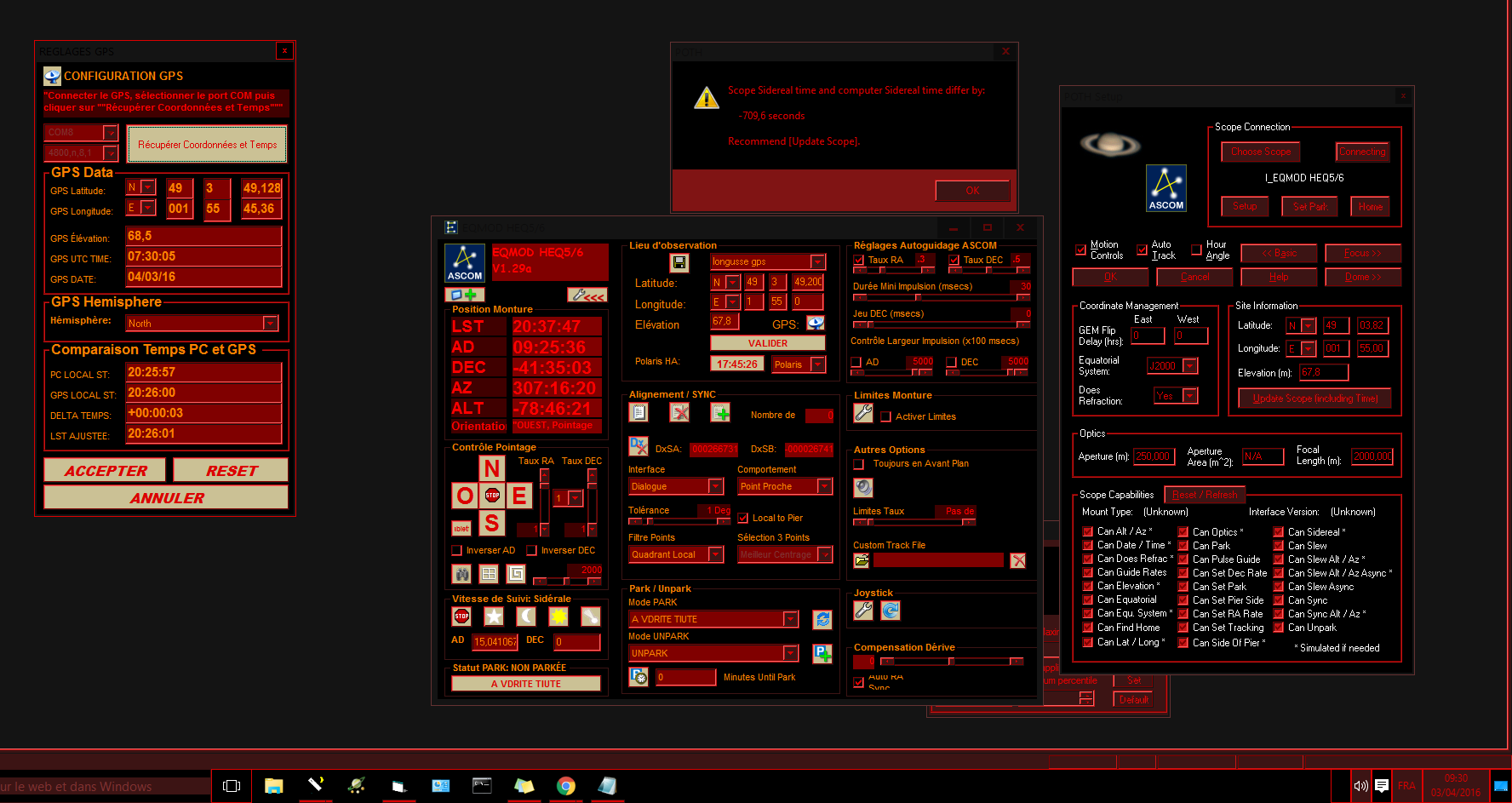Viewport: 1512px width, 803px height.
Task: Browse for Custom Track File with folder icon
Action: pos(862,560)
